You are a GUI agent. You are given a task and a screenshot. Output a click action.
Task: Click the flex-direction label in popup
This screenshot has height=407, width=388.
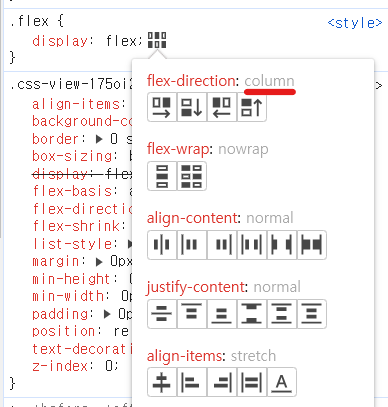[192, 81]
